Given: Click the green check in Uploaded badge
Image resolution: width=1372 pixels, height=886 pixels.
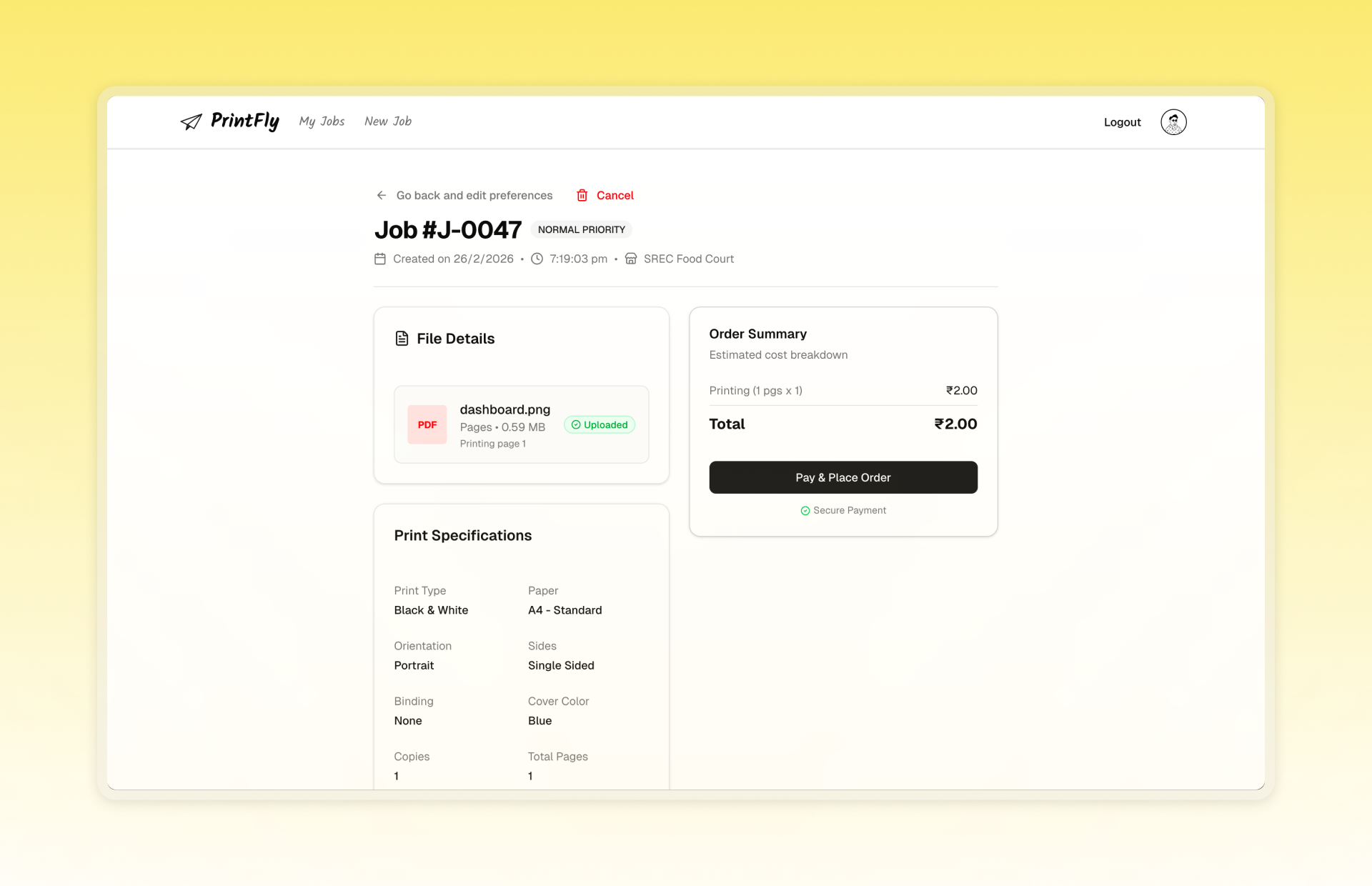Looking at the screenshot, I should [x=576, y=424].
